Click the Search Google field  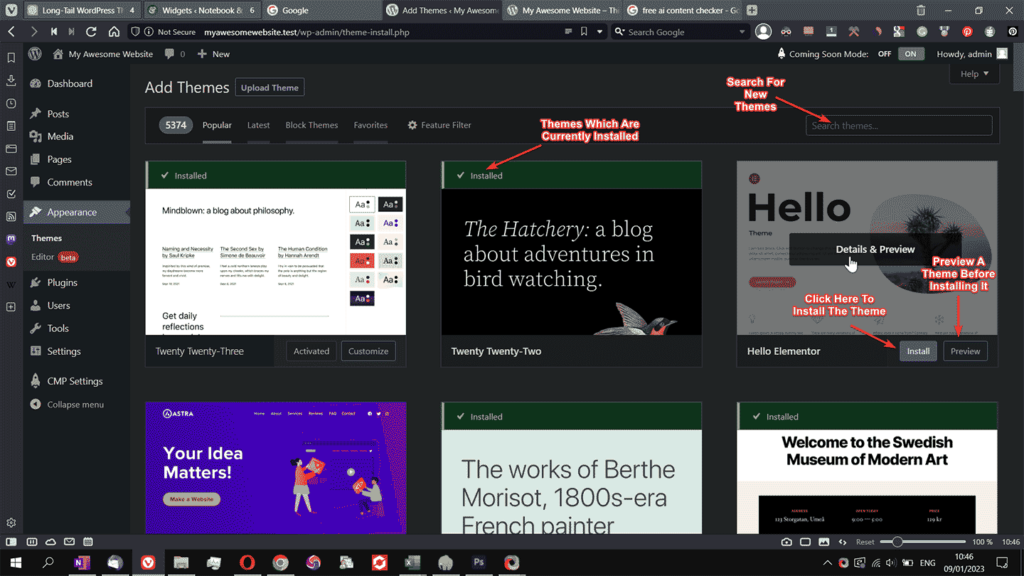681,31
